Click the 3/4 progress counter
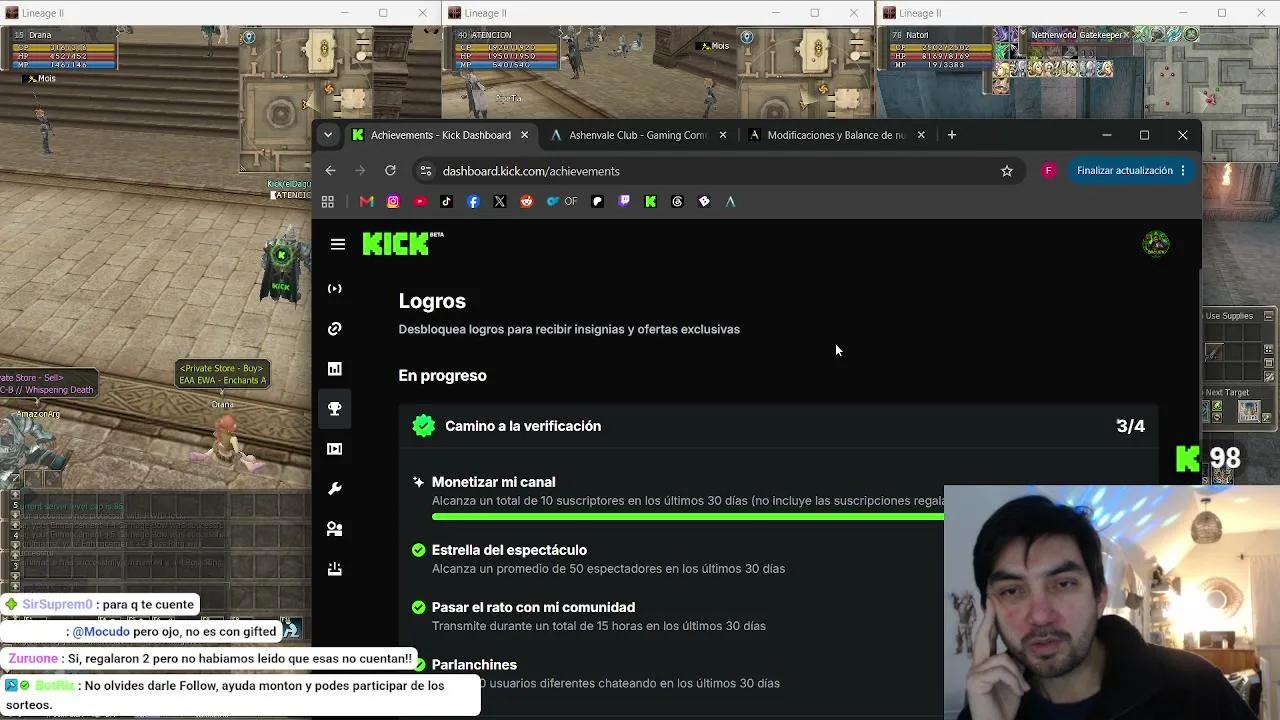This screenshot has width=1280, height=720. [x=1130, y=426]
